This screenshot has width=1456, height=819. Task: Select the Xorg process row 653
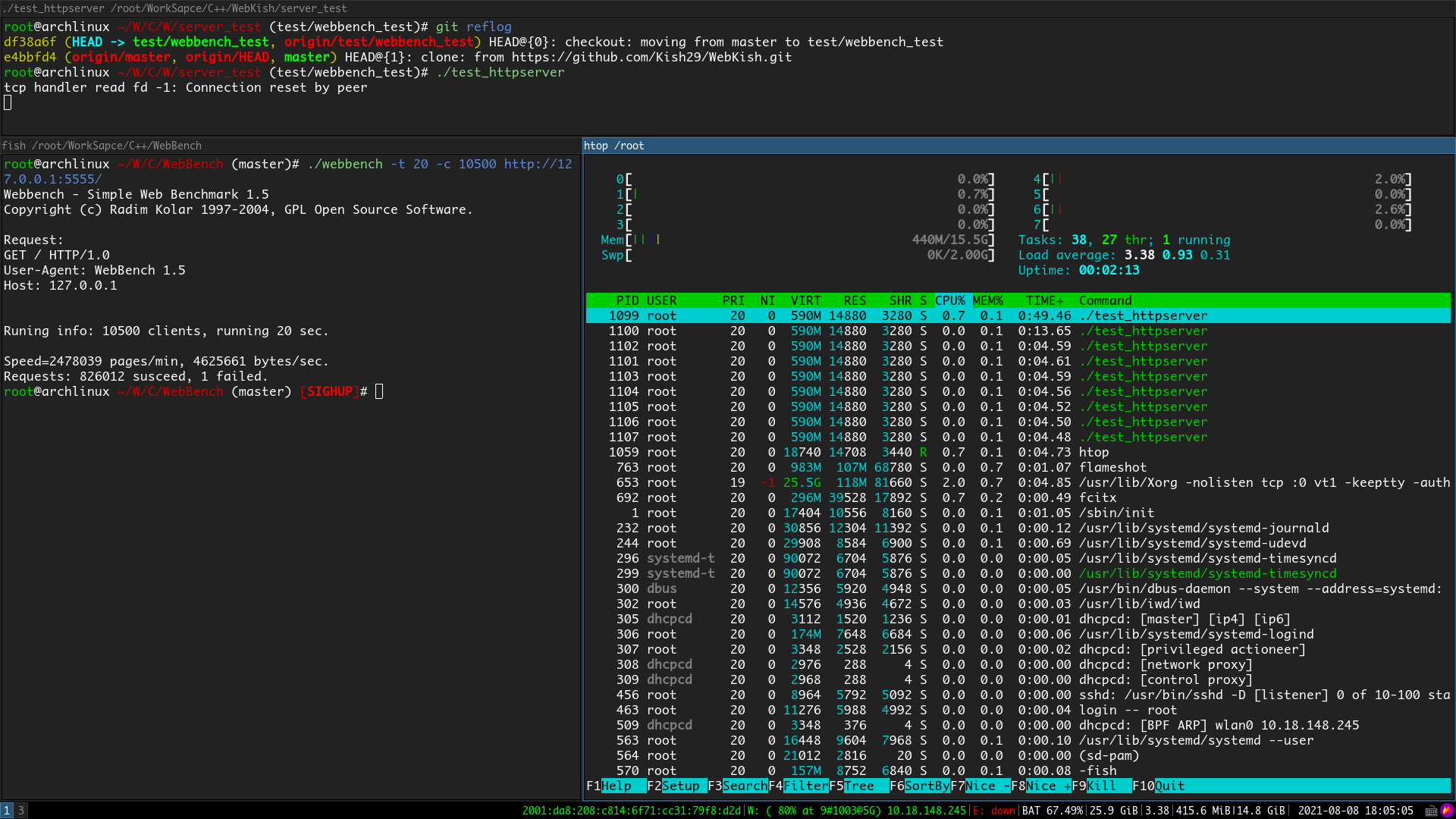[x=1018, y=482]
